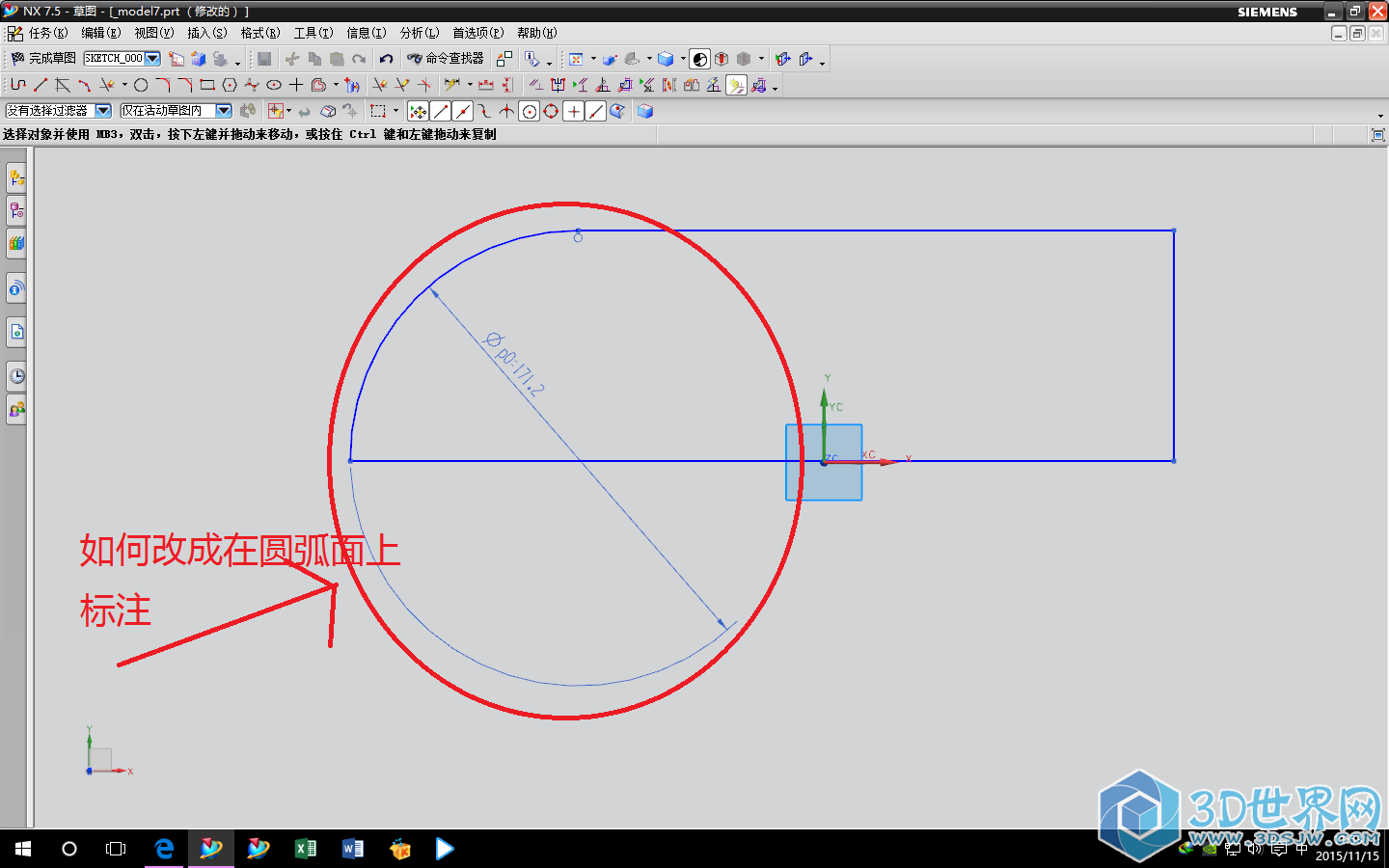The width and height of the screenshot is (1389, 868).
Task: Open the 格式(R) menu
Action: pyautogui.click(x=260, y=33)
